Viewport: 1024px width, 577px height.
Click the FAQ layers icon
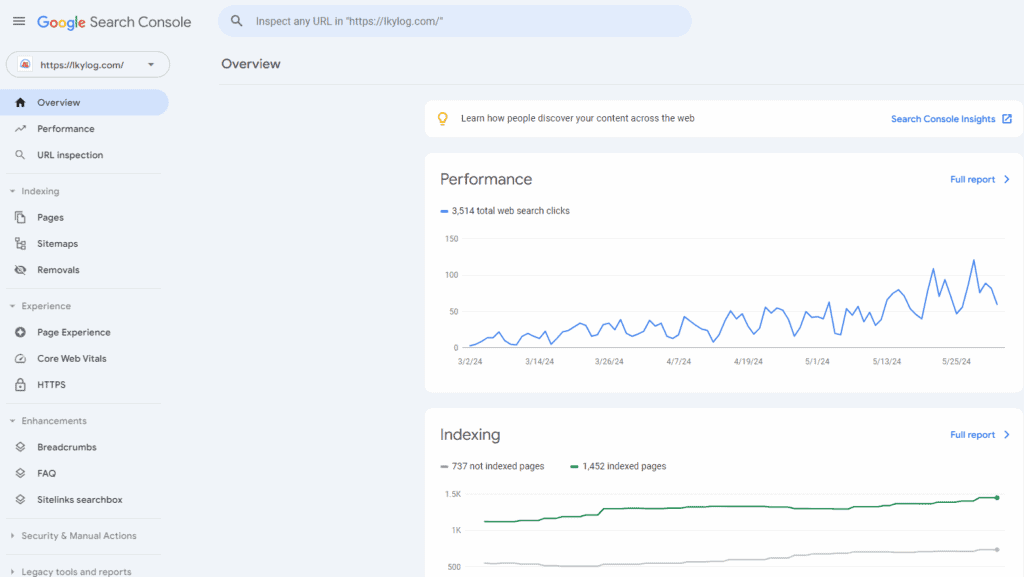20,473
